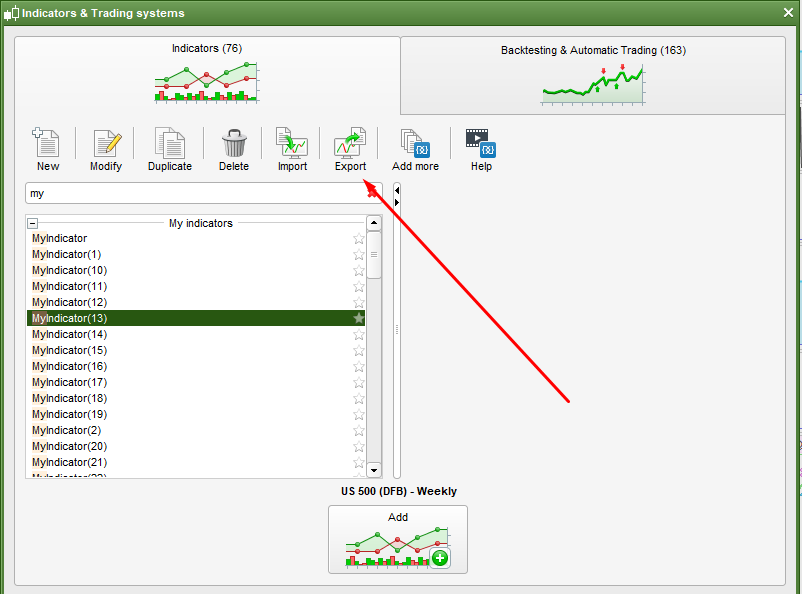Toggle favorite star for MyIndicator(21)

point(359,463)
